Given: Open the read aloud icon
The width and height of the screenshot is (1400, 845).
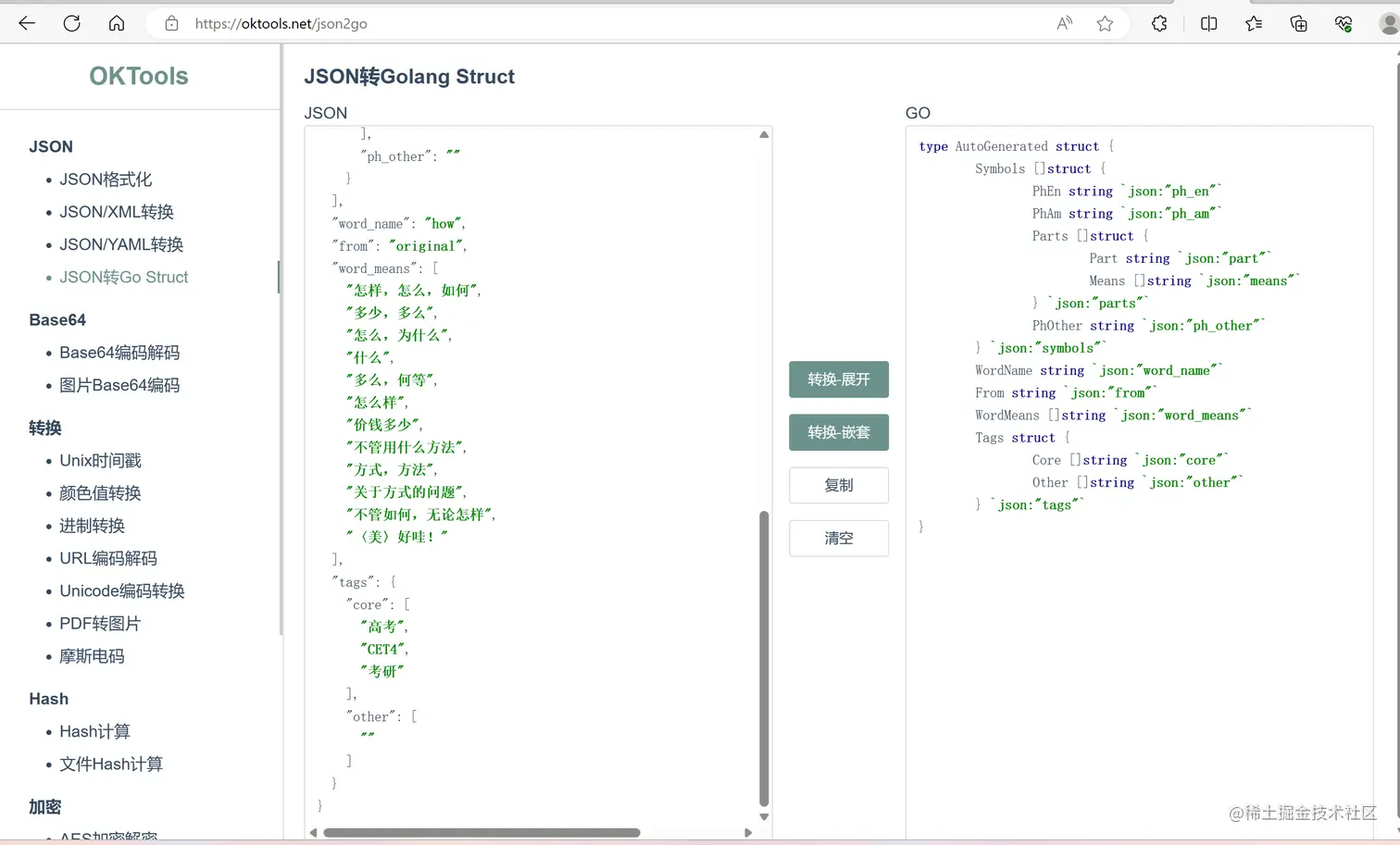Looking at the screenshot, I should tap(1065, 23).
